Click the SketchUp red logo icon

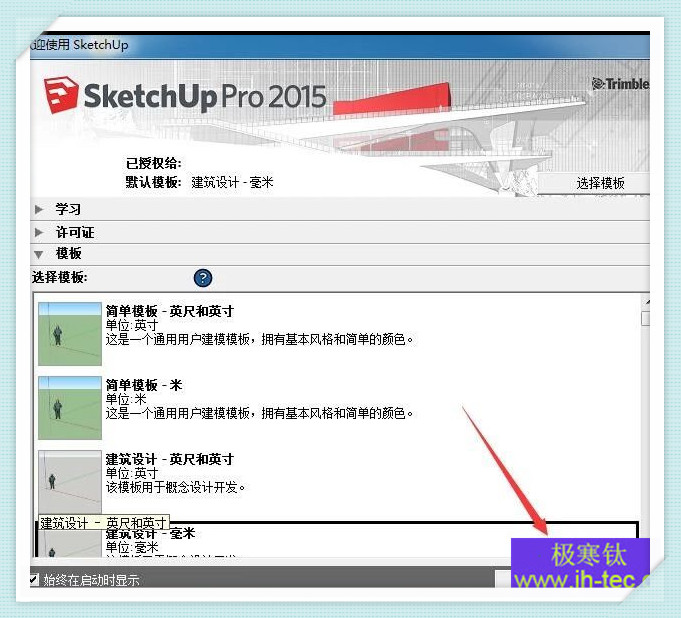coord(61,95)
